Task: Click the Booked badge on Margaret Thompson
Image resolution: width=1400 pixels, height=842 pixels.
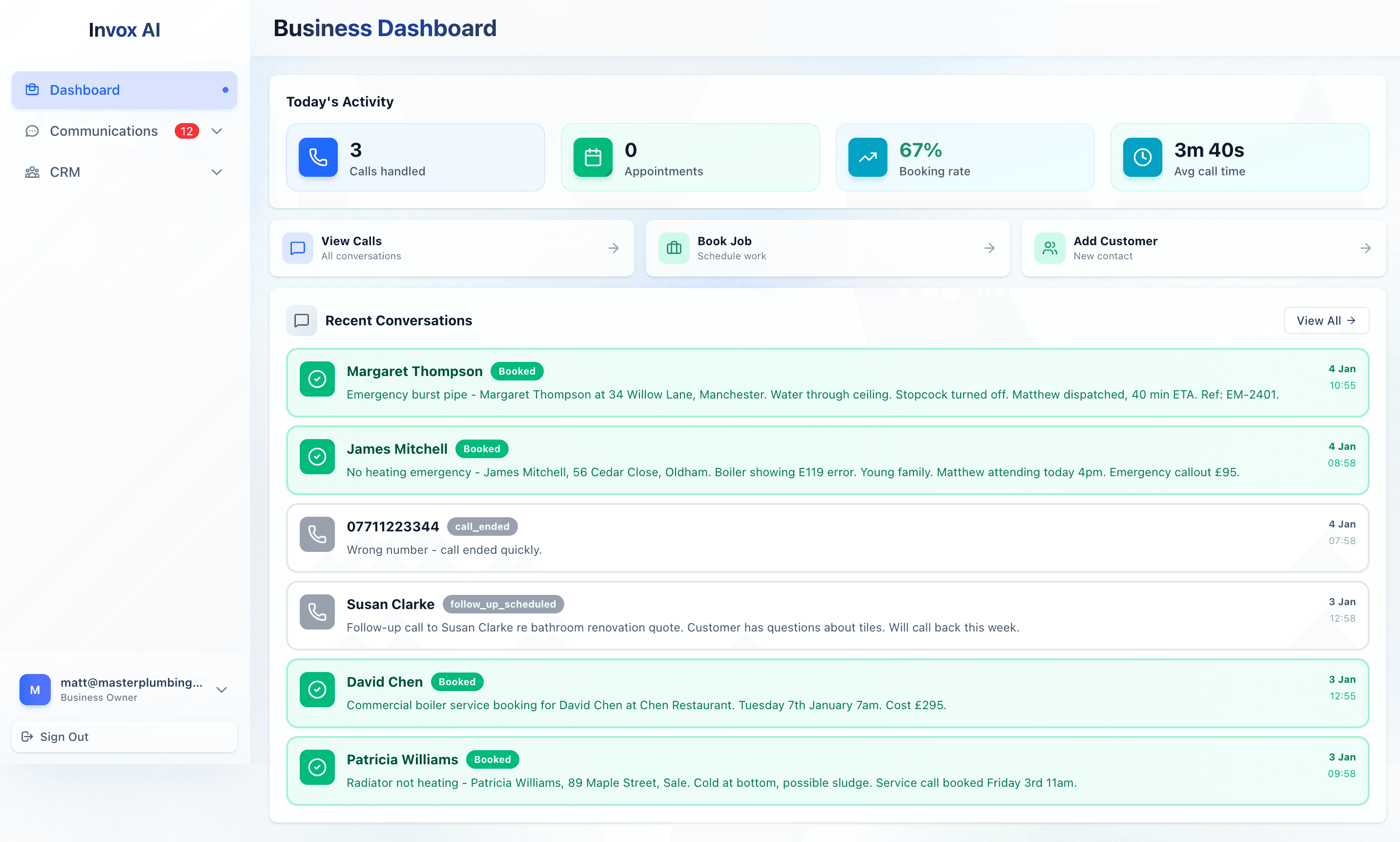Action: coord(516,371)
